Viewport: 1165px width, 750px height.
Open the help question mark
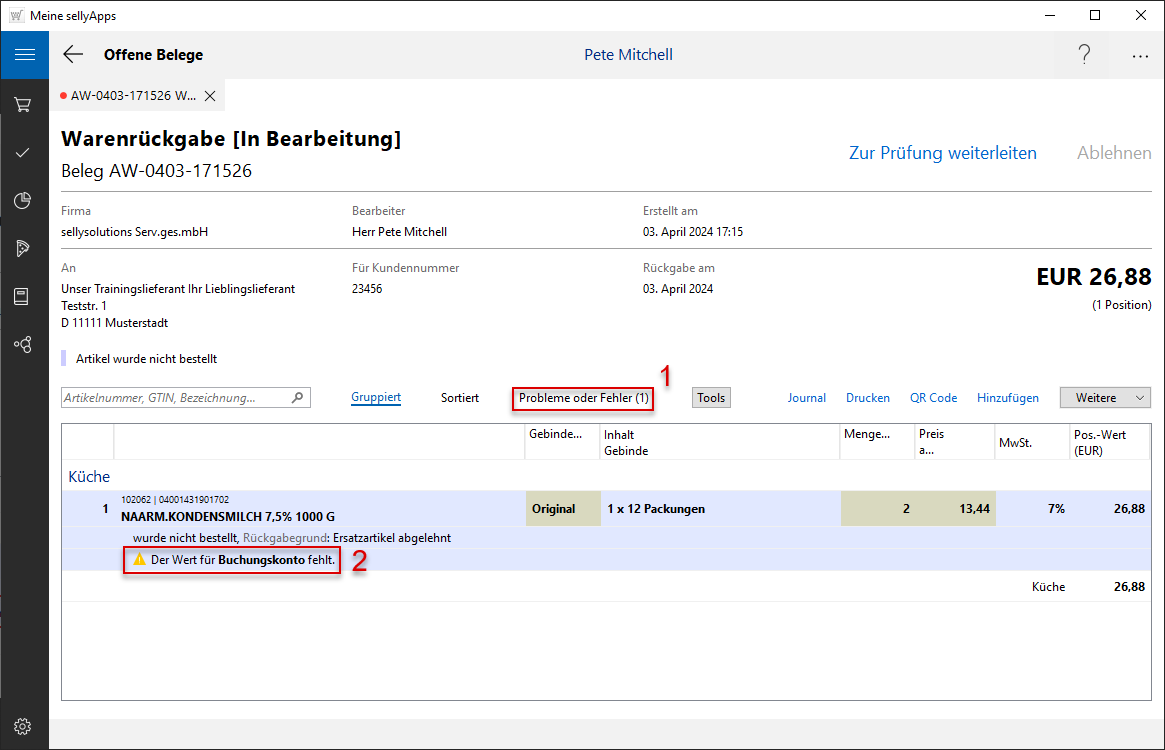[x=1084, y=55]
